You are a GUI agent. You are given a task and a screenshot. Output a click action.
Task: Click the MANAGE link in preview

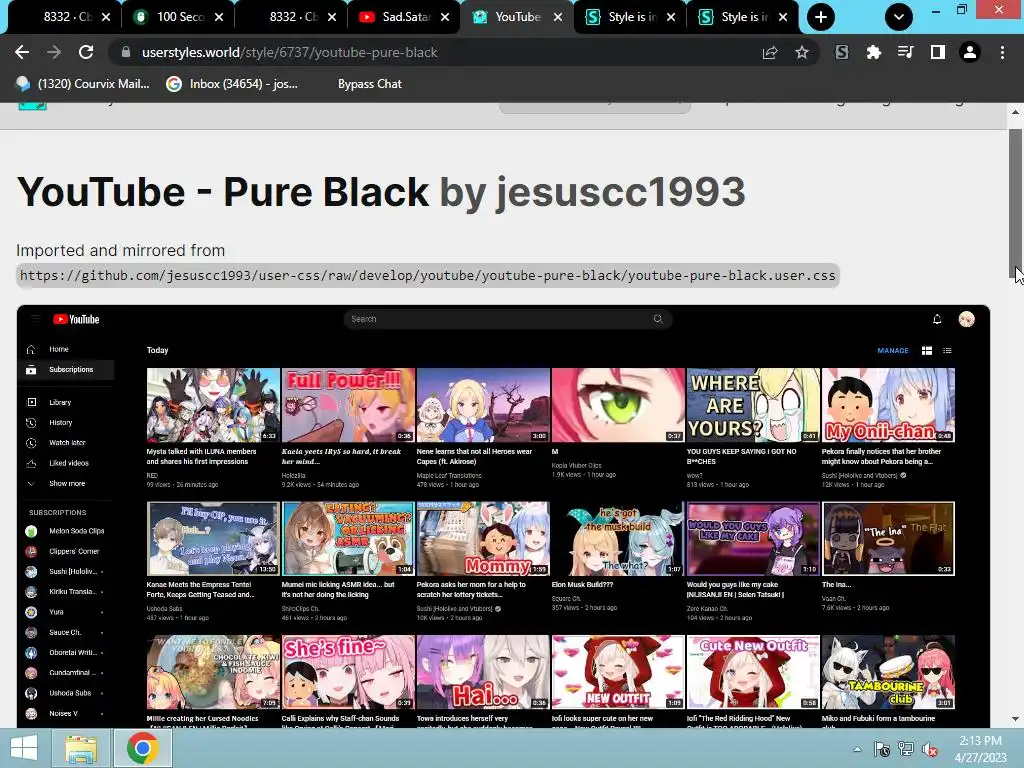coord(893,351)
